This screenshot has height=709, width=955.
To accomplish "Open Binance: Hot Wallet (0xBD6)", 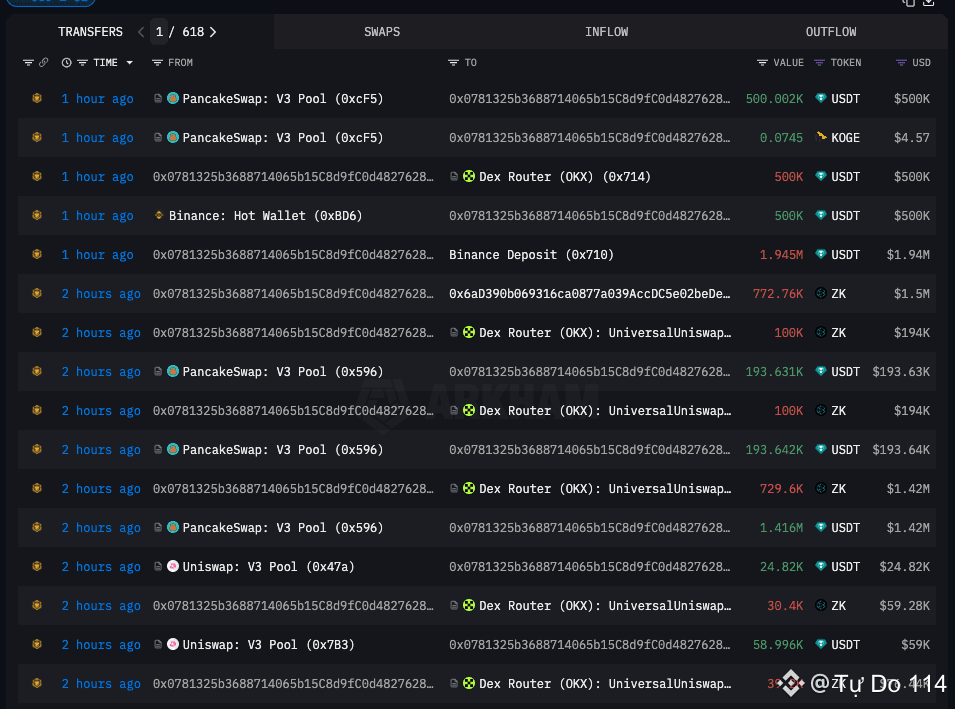I will pyautogui.click(x=266, y=216).
